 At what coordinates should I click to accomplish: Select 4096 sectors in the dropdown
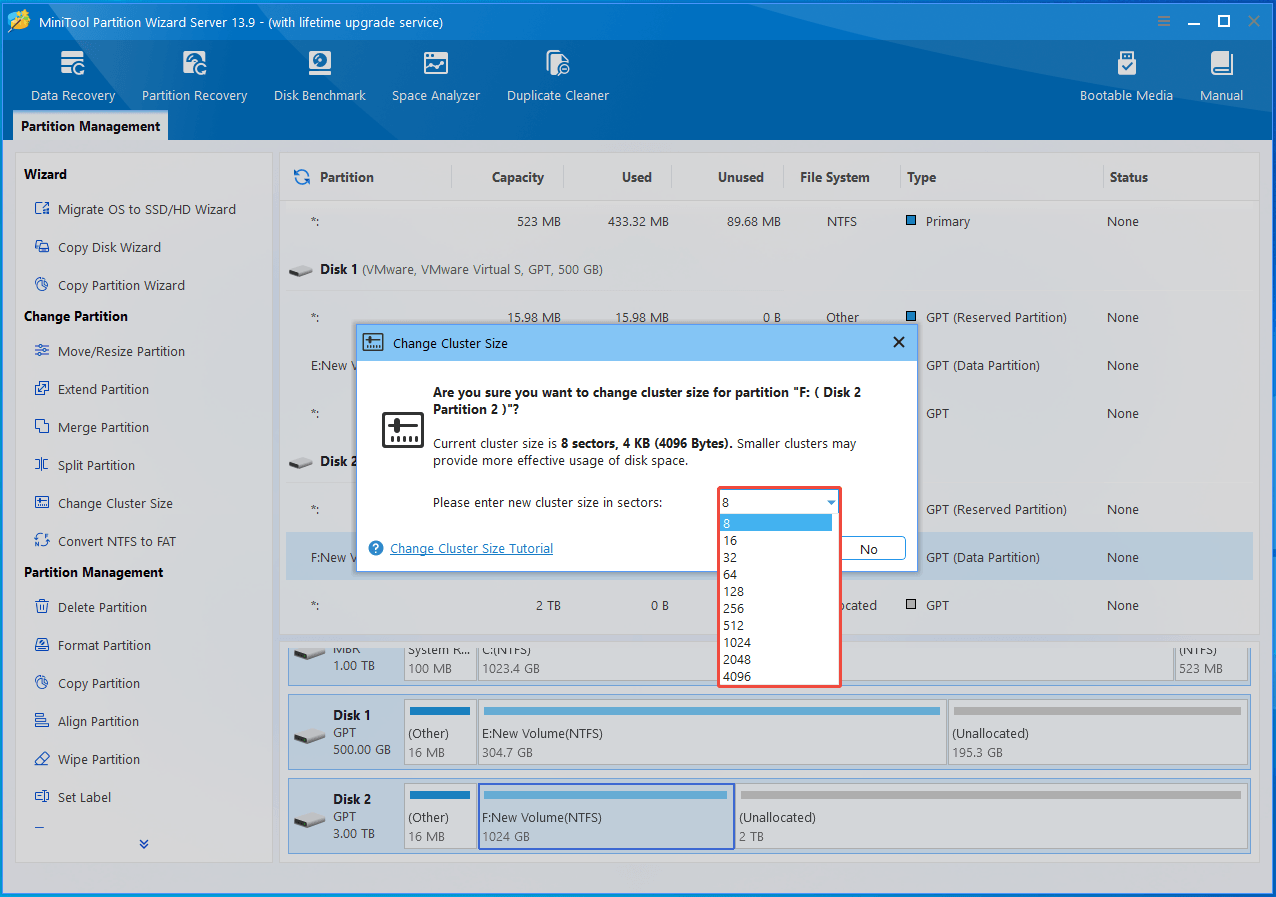pyautogui.click(x=776, y=676)
